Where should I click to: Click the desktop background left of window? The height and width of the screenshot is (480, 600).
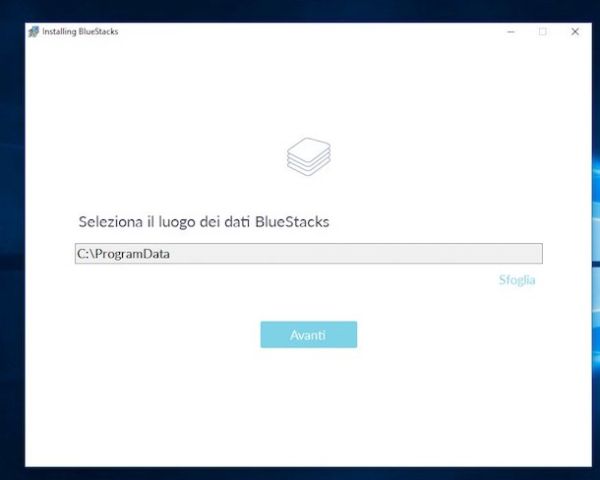click(12, 230)
